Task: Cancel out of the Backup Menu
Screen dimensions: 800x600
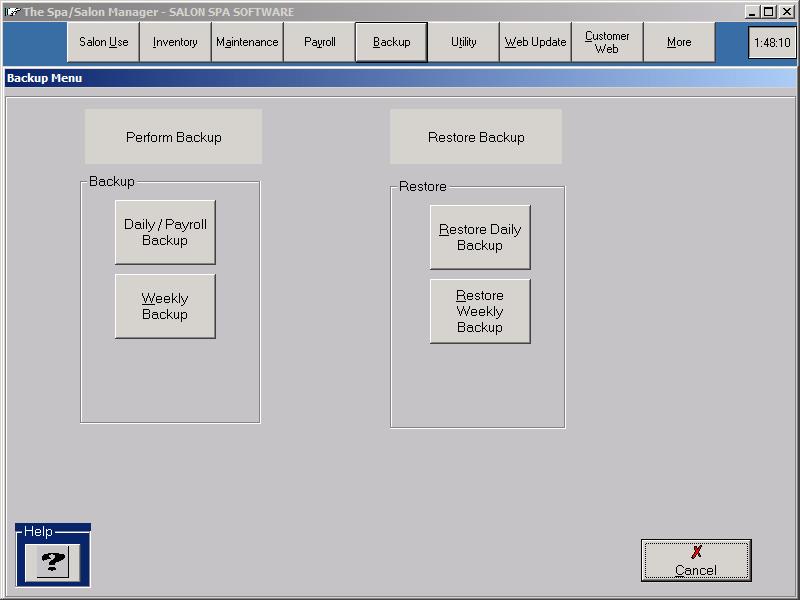Action: pos(695,561)
